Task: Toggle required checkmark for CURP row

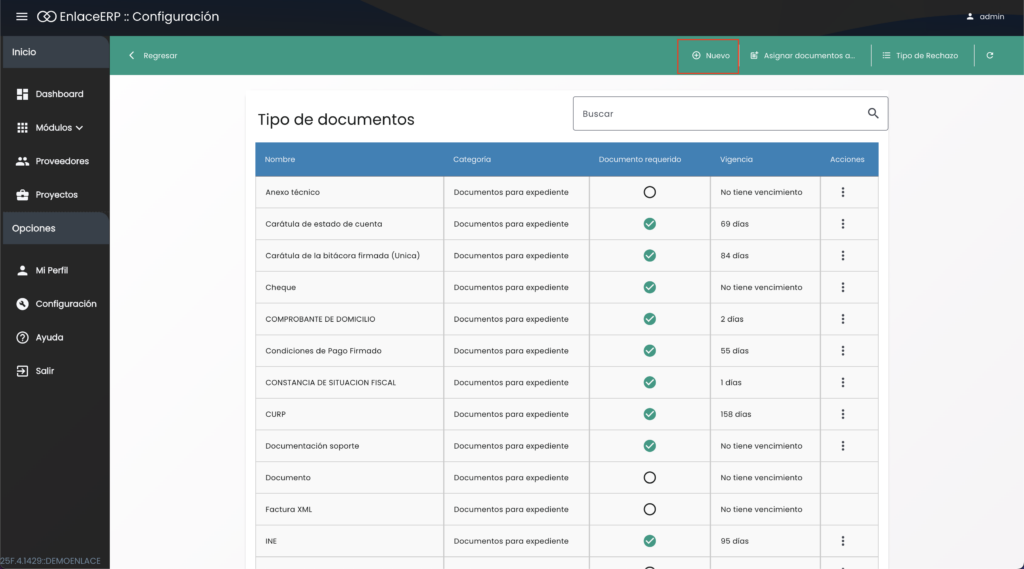Action: pos(649,414)
